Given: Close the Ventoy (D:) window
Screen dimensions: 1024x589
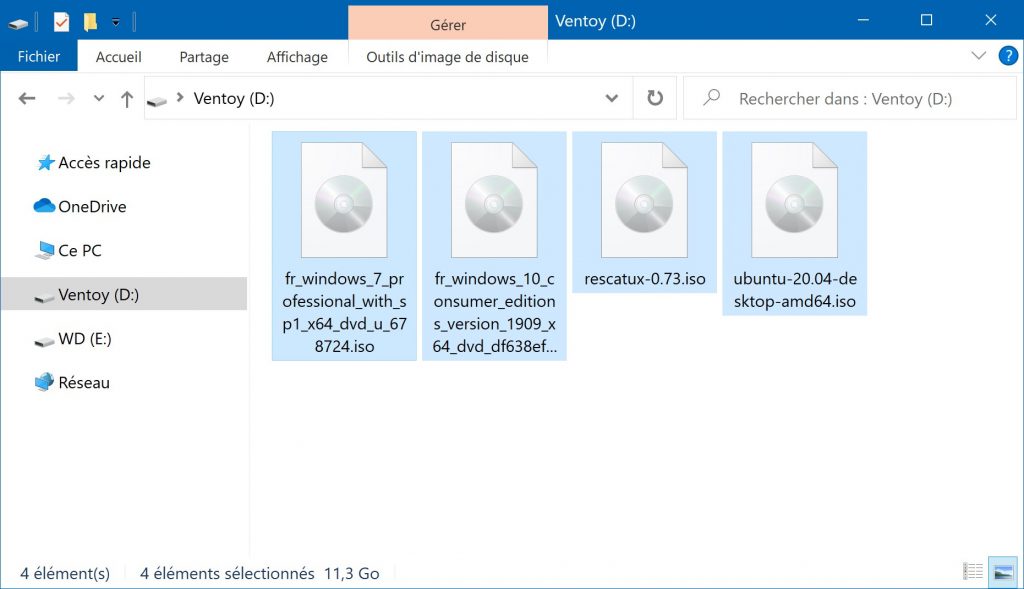Looking at the screenshot, I should coord(991,20).
